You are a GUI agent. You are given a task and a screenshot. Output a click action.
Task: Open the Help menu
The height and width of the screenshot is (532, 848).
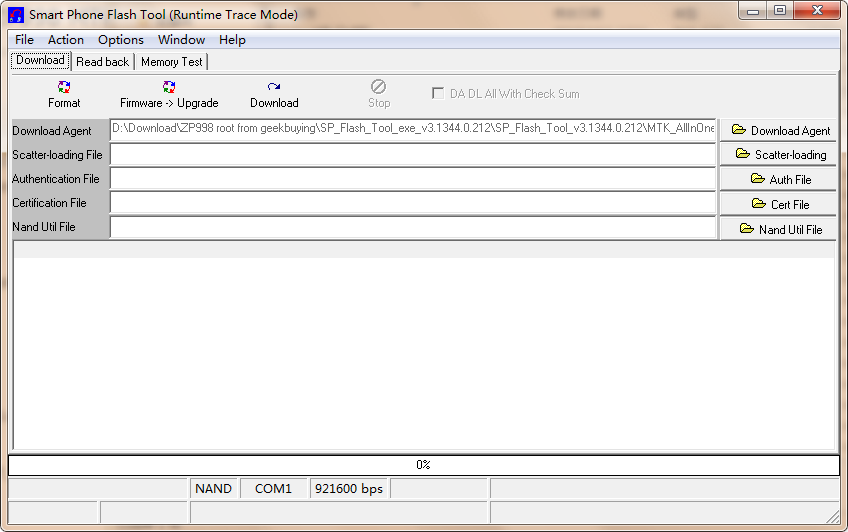point(232,39)
